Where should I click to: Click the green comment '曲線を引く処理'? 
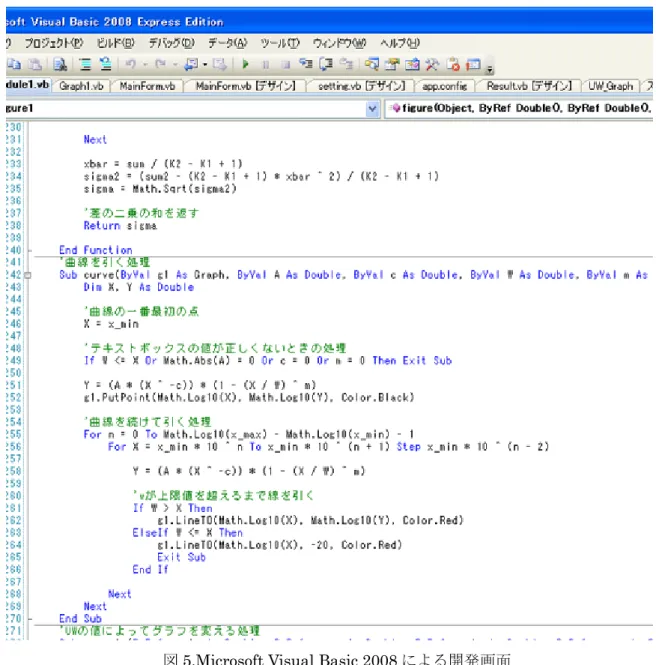click(x=104, y=262)
